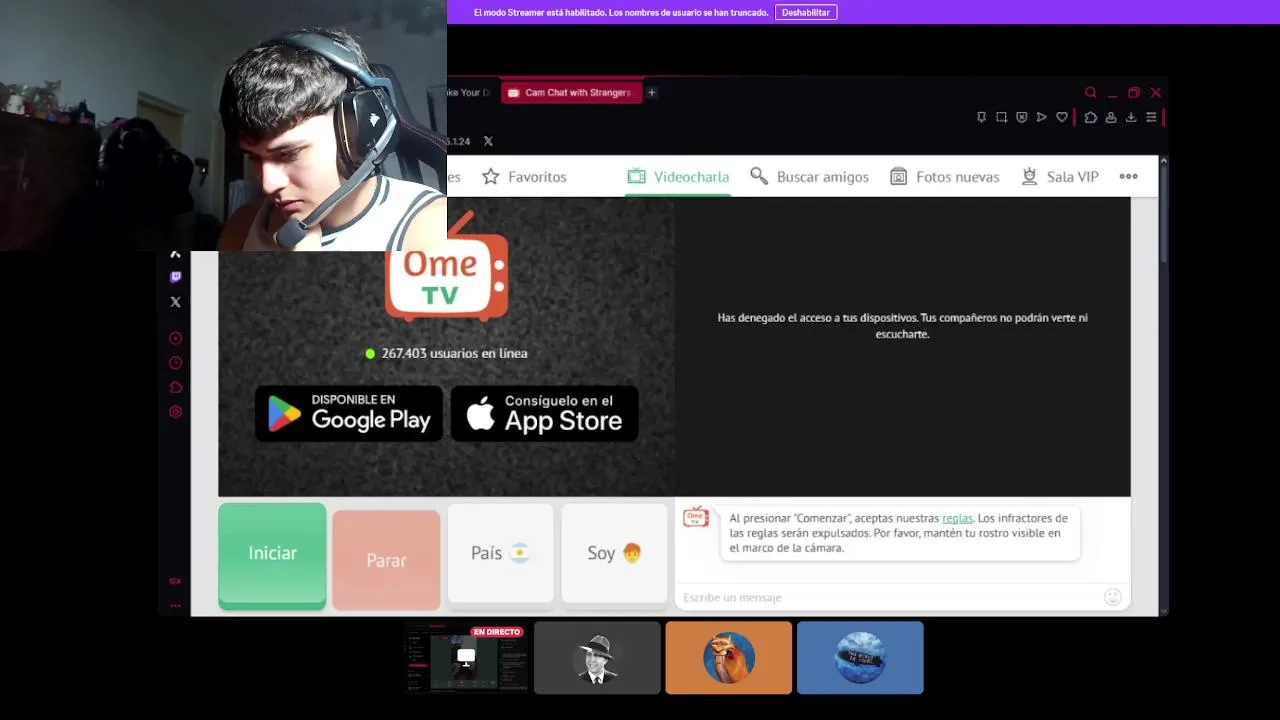Screen dimensions: 1280x720
Task: Open Buscar amigos section
Action: pos(809,176)
